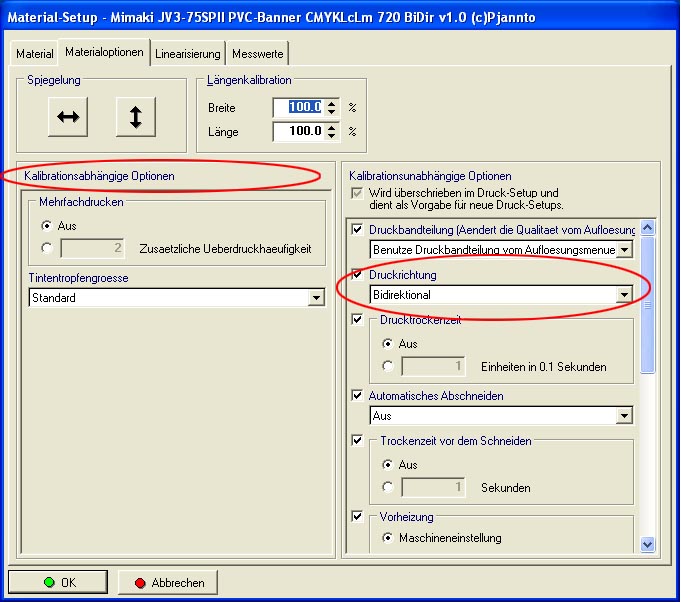The height and width of the screenshot is (602, 681).
Task: Click the options list scroll down arrow
Action: pyautogui.click(x=647, y=544)
